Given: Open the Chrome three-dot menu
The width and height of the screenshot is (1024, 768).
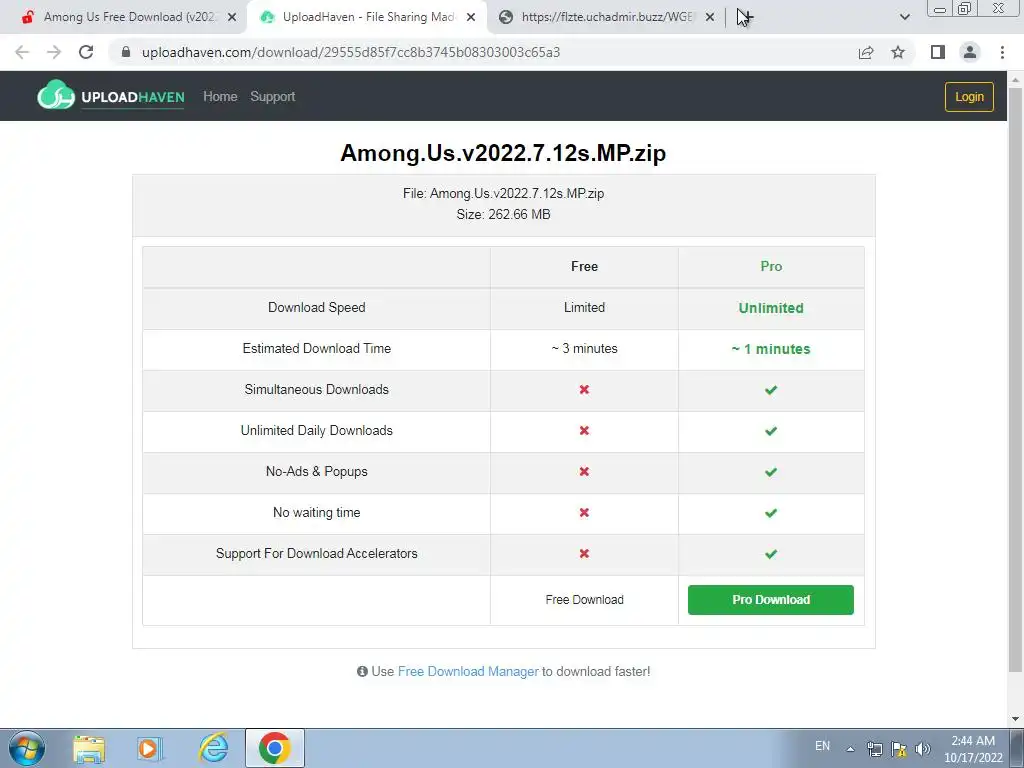Looking at the screenshot, I should pos(1002,52).
